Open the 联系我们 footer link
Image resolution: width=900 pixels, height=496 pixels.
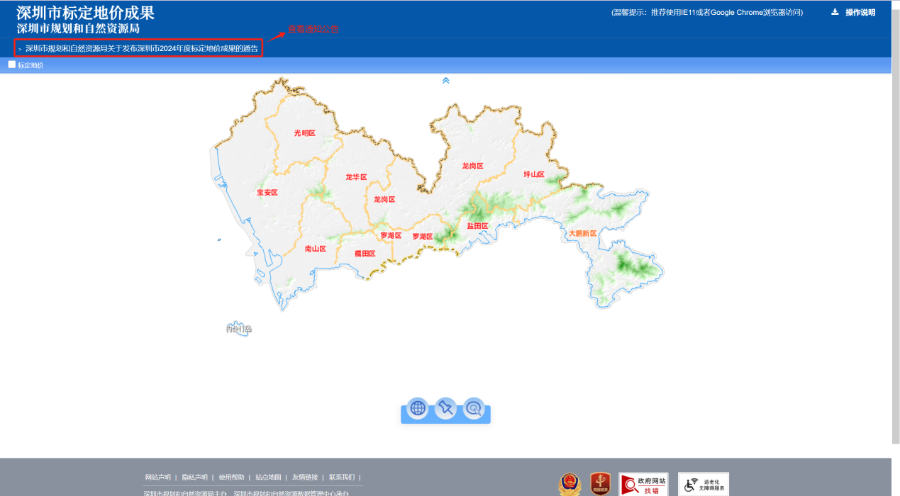342,477
